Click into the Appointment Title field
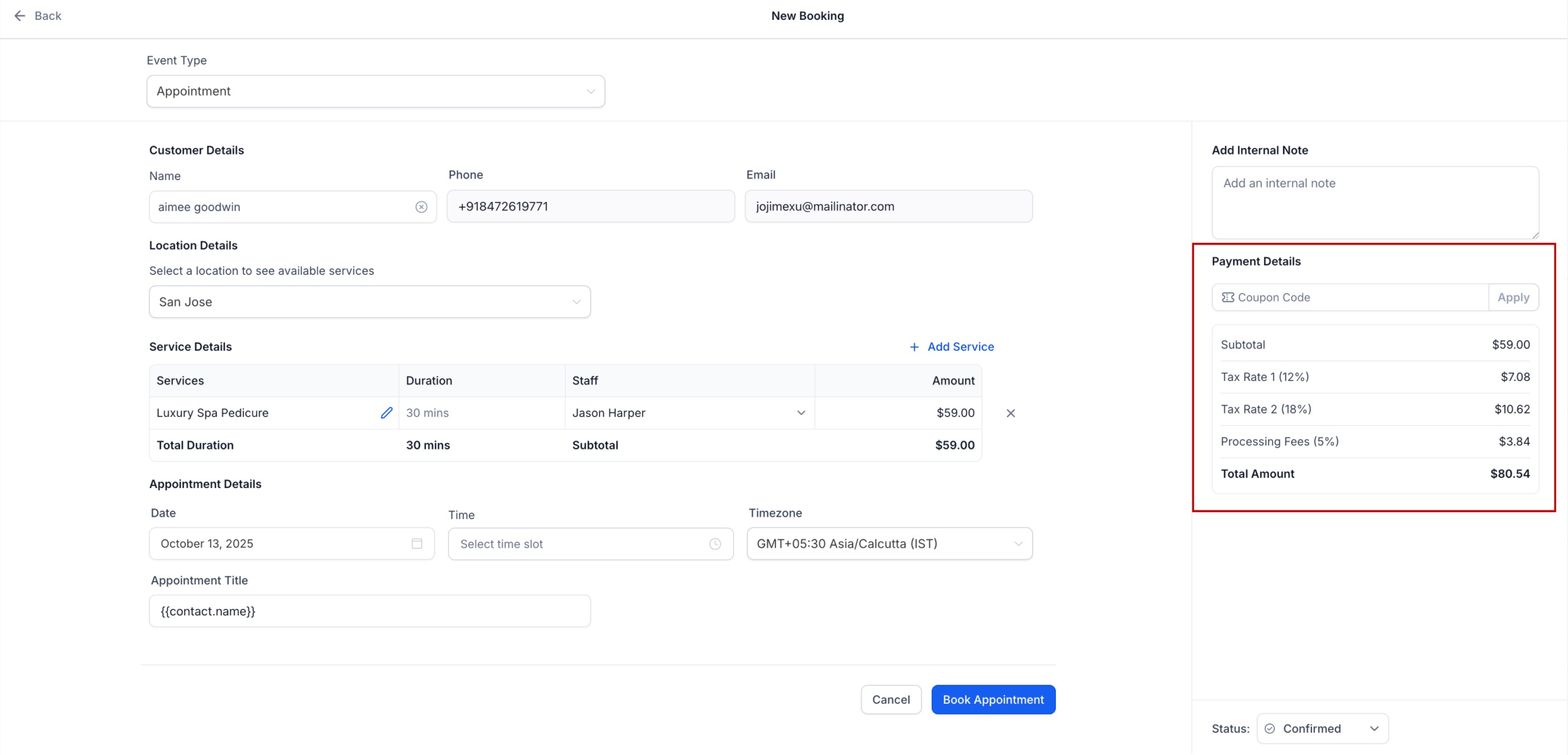 pos(369,611)
